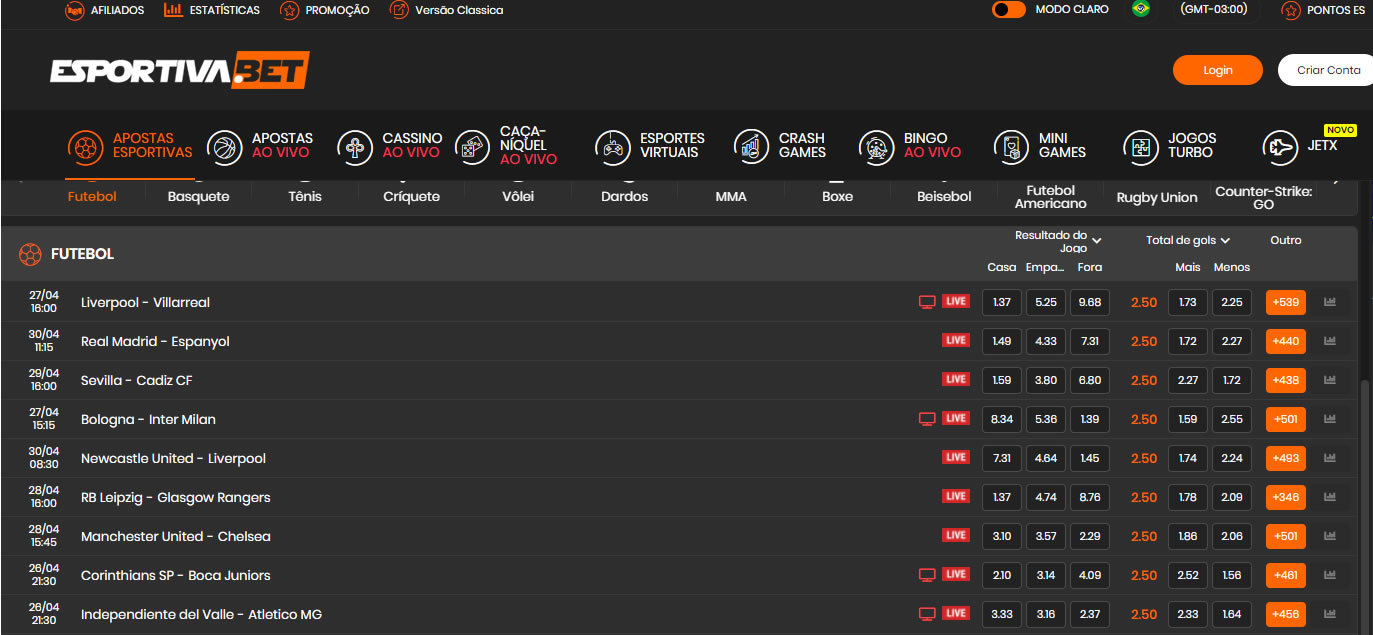Click the LIVE badge for Sevilla - Cadiz CF
1373x635 pixels.
coord(956,379)
